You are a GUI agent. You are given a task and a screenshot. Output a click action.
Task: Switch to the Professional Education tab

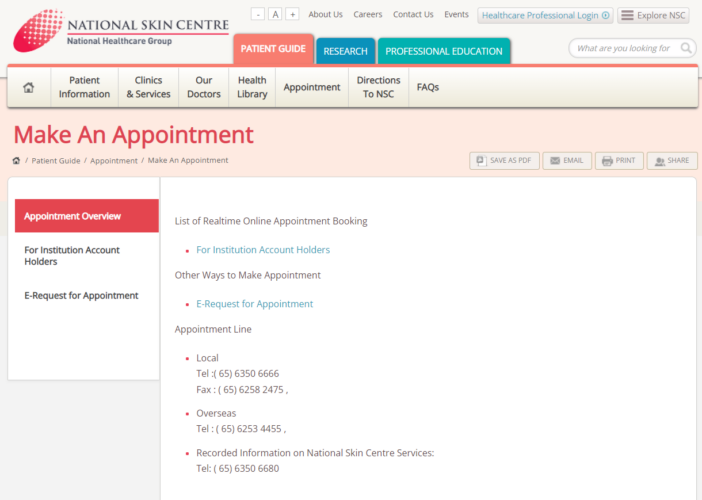click(444, 51)
